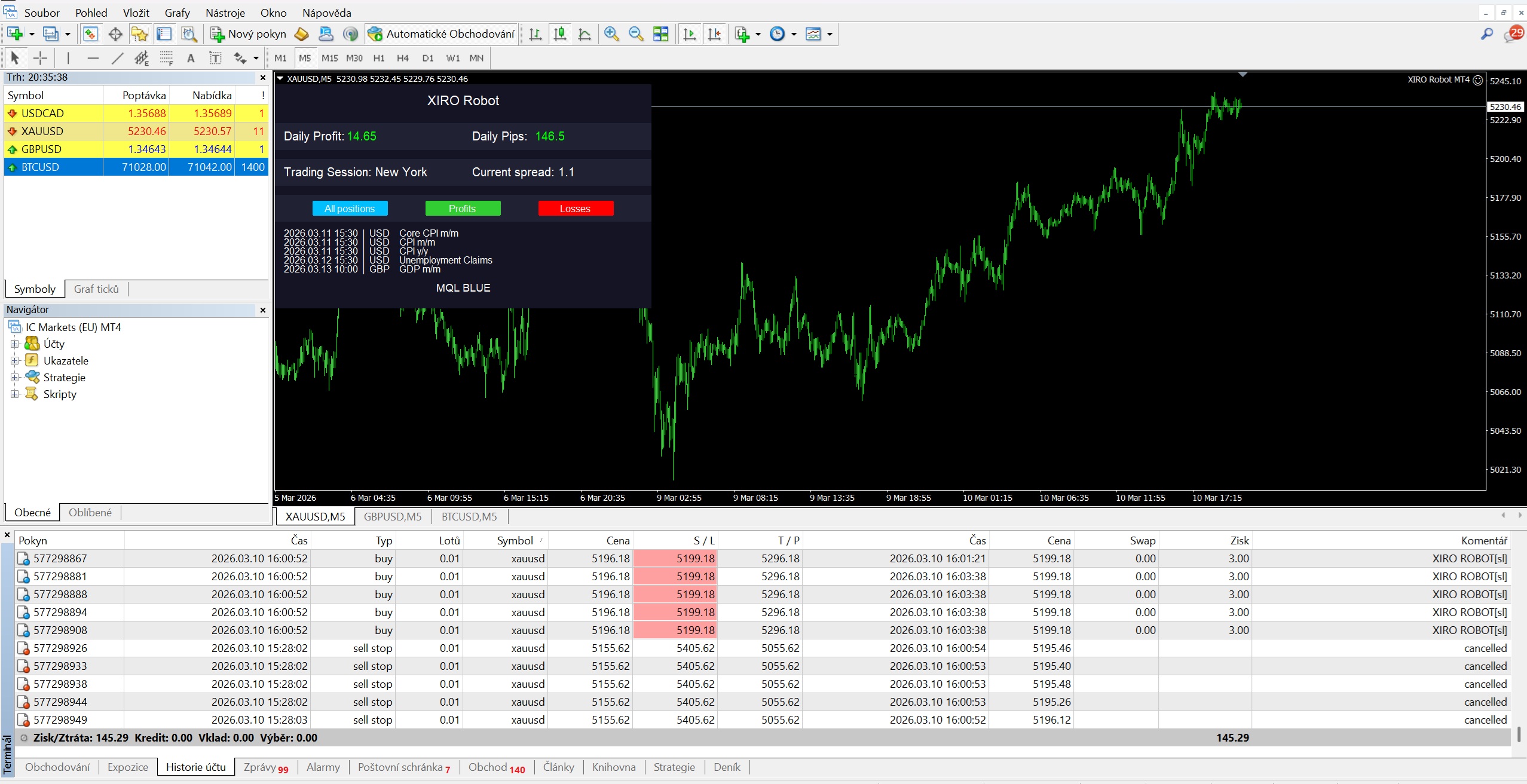Click the zoom in chart icon

pos(611,34)
